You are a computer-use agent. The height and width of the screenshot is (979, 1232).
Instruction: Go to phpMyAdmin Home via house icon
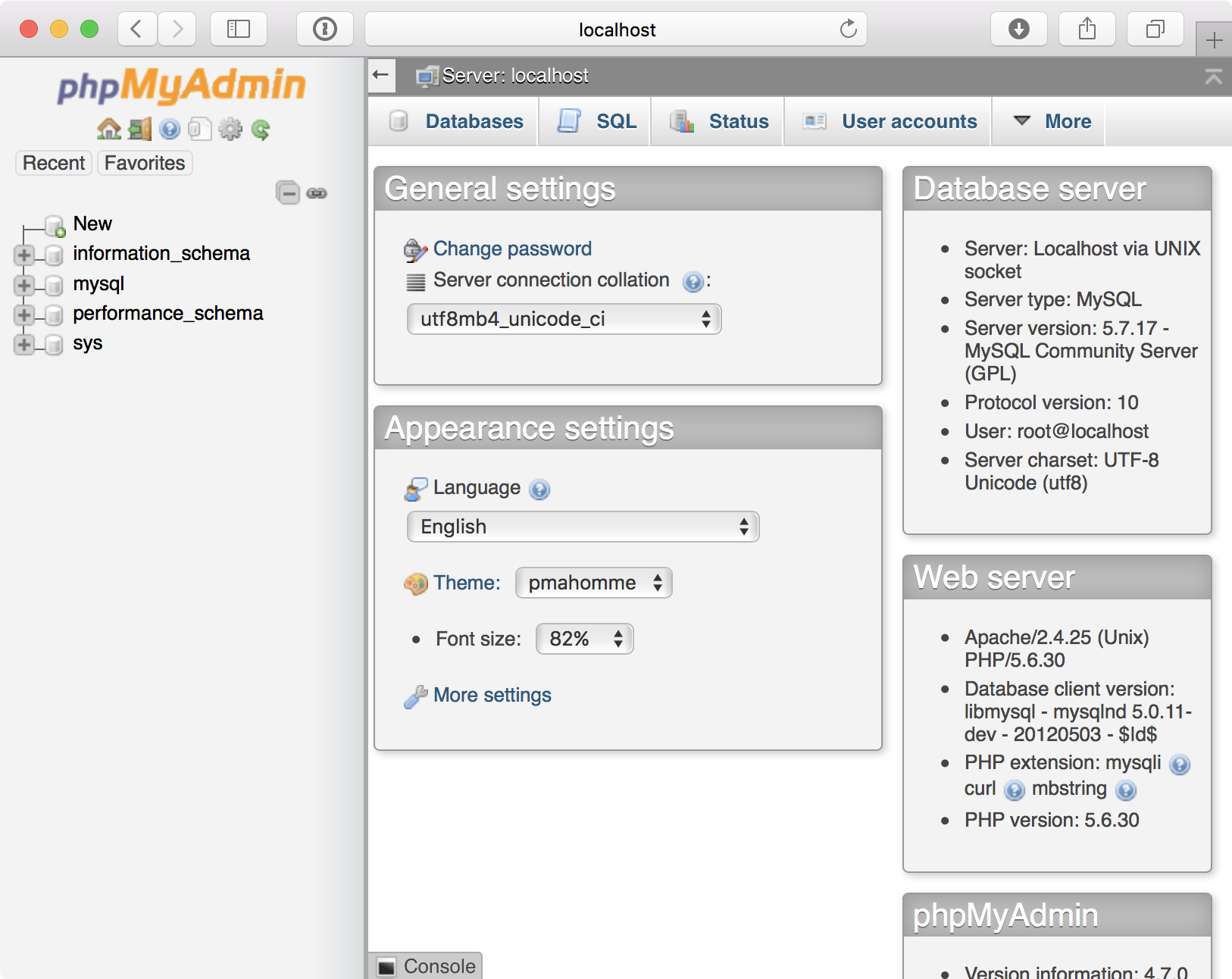(109, 130)
